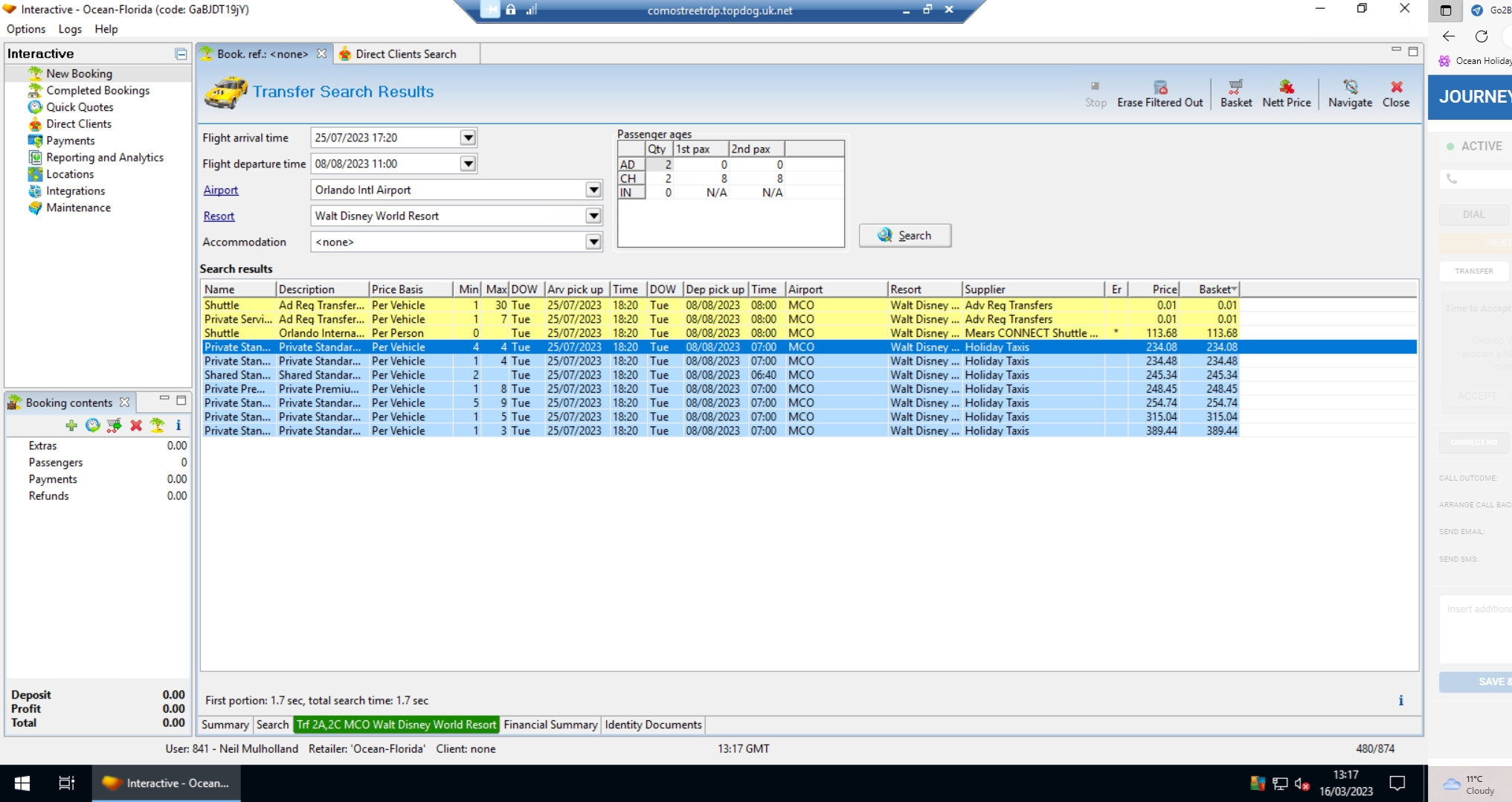Click the Navigate compass icon
This screenshot has height=802, width=1512.
(x=1351, y=87)
